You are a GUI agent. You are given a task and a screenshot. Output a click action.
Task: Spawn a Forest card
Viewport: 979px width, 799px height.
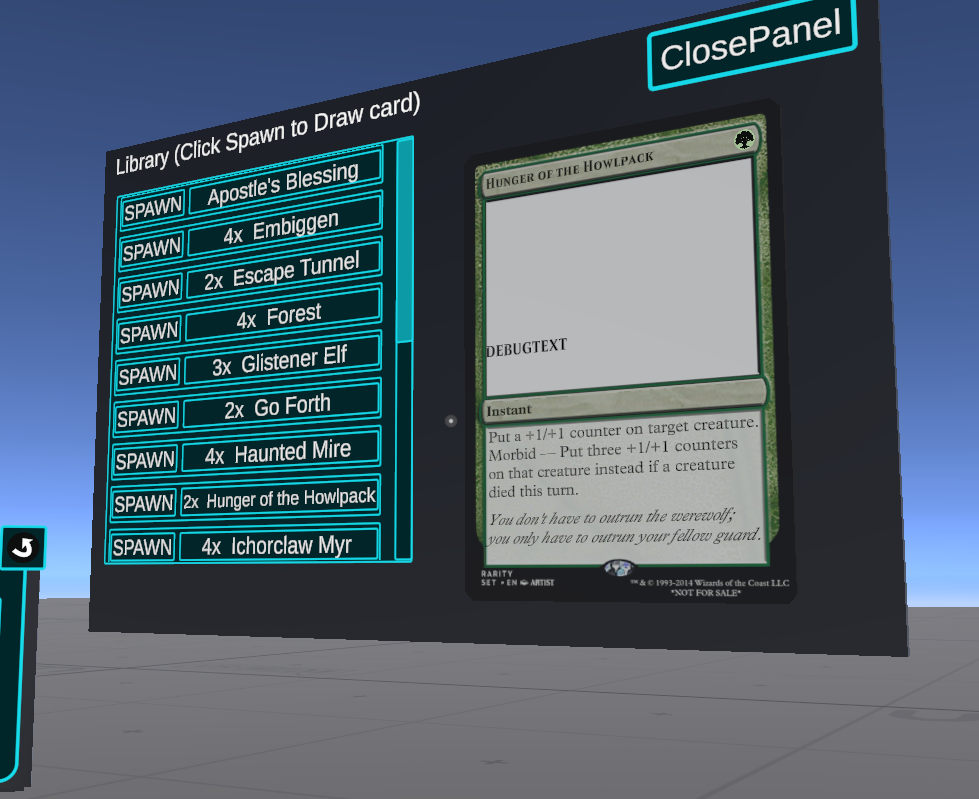pos(149,333)
